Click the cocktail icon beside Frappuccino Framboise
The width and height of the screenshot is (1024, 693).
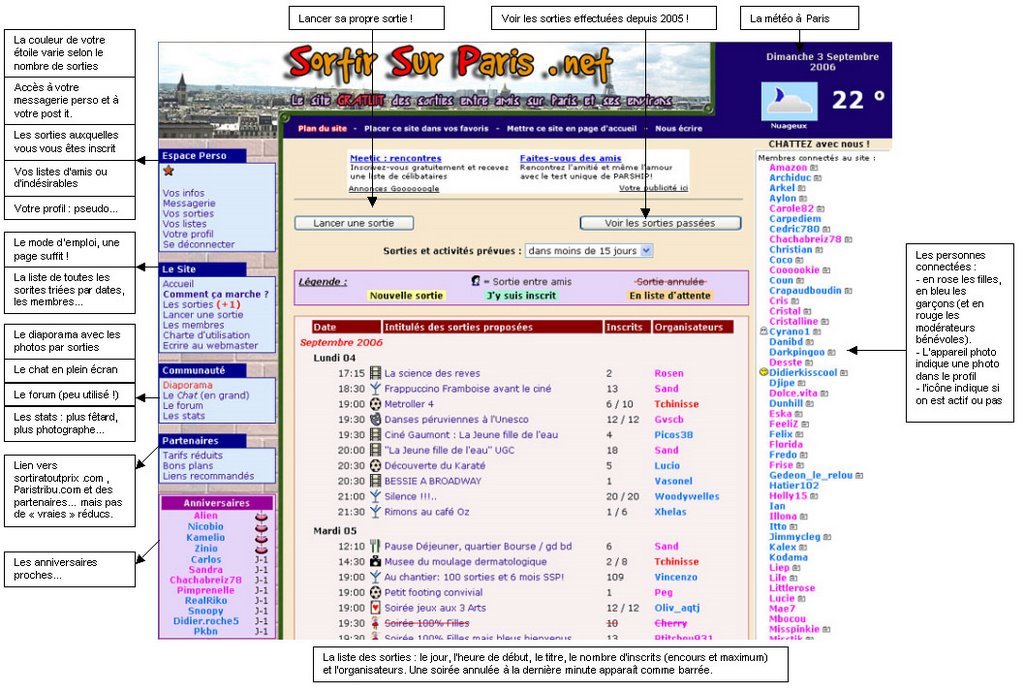click(375, 389)
